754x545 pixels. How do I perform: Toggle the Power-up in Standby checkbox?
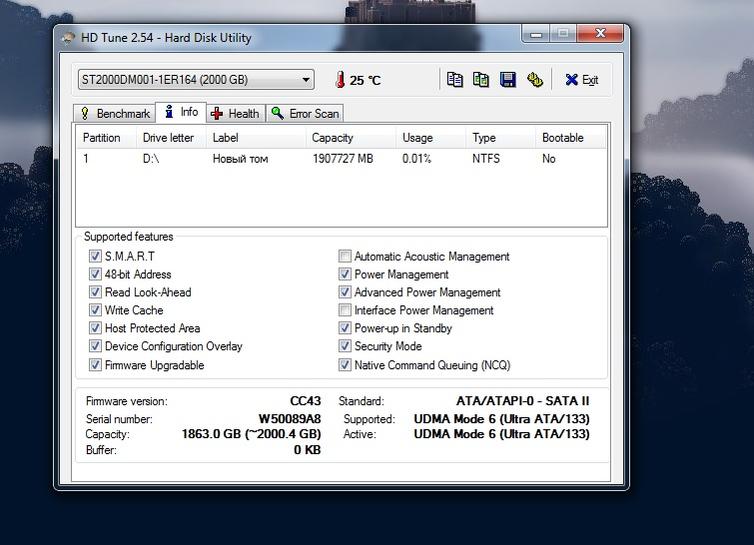345,328
